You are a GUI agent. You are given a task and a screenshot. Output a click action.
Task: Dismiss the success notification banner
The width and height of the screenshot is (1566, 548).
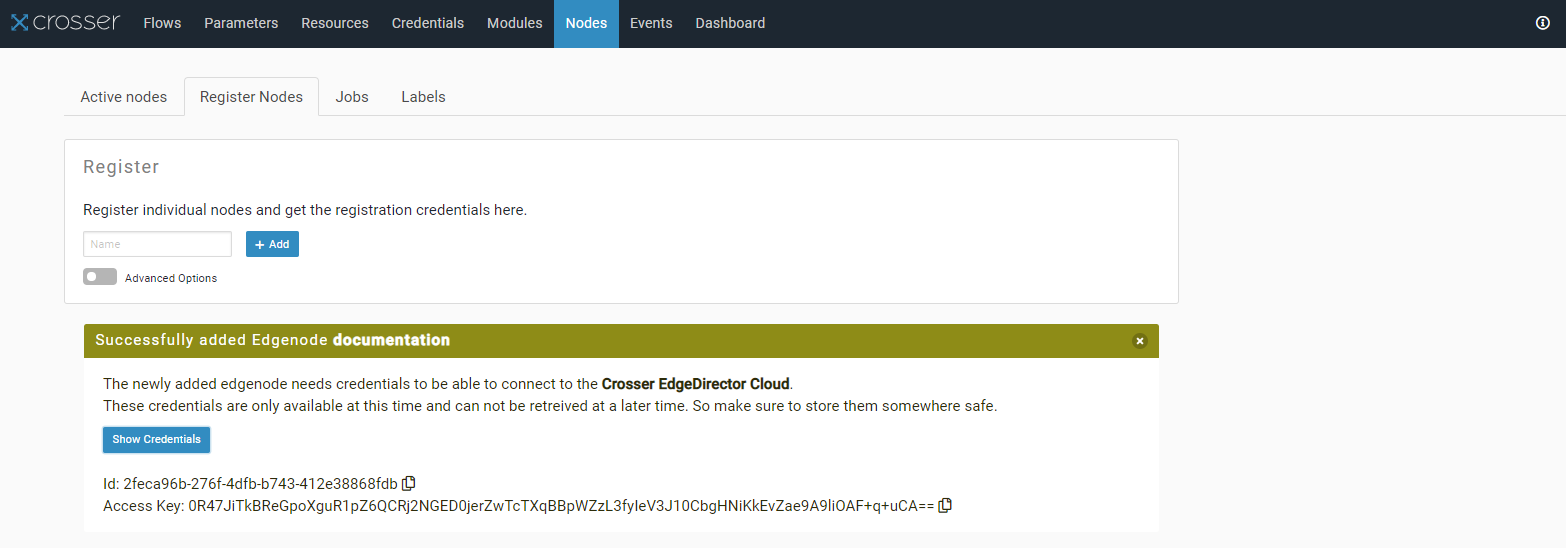point(1139,341)
